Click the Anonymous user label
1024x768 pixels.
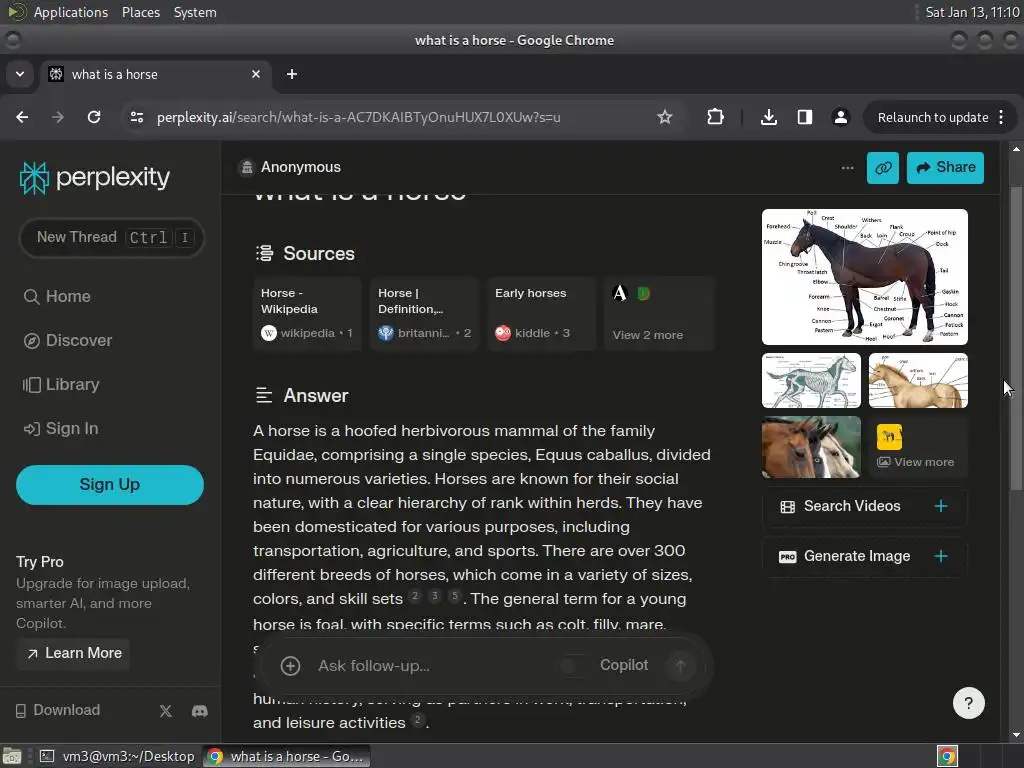click(x=301, y=167)
